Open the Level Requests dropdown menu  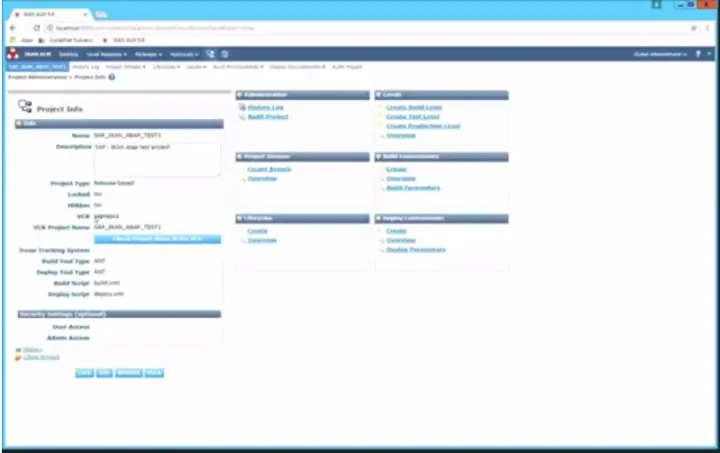point(104,53)
